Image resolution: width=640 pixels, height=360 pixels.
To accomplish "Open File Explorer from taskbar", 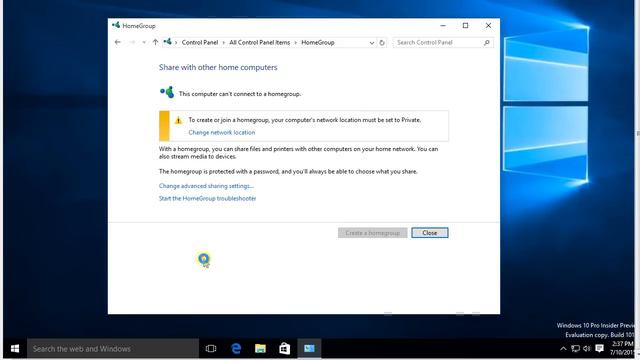I will [260, 349].
